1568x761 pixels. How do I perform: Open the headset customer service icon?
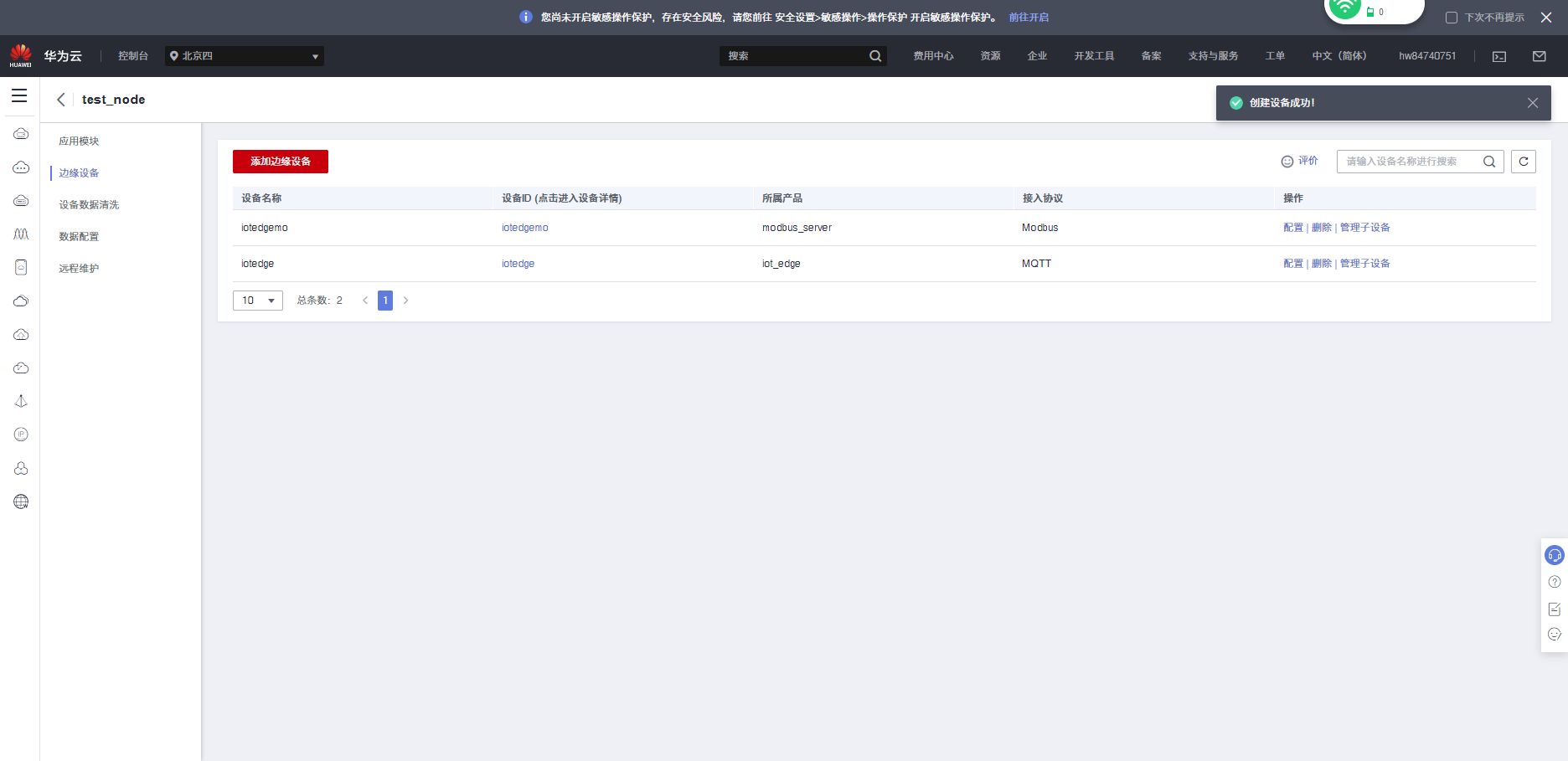1555,555
